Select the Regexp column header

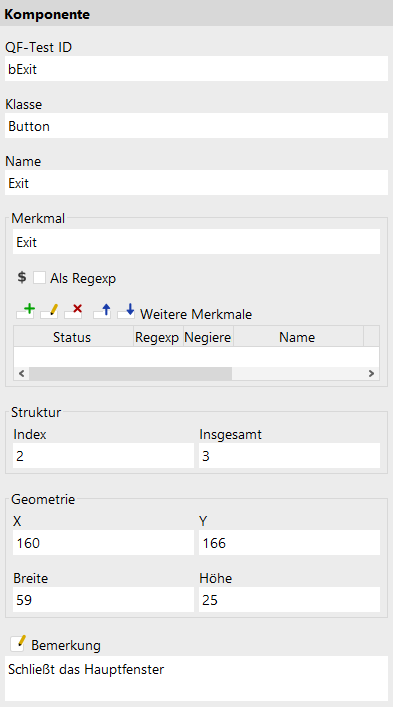pyautogui.click(x=158, y=337)
